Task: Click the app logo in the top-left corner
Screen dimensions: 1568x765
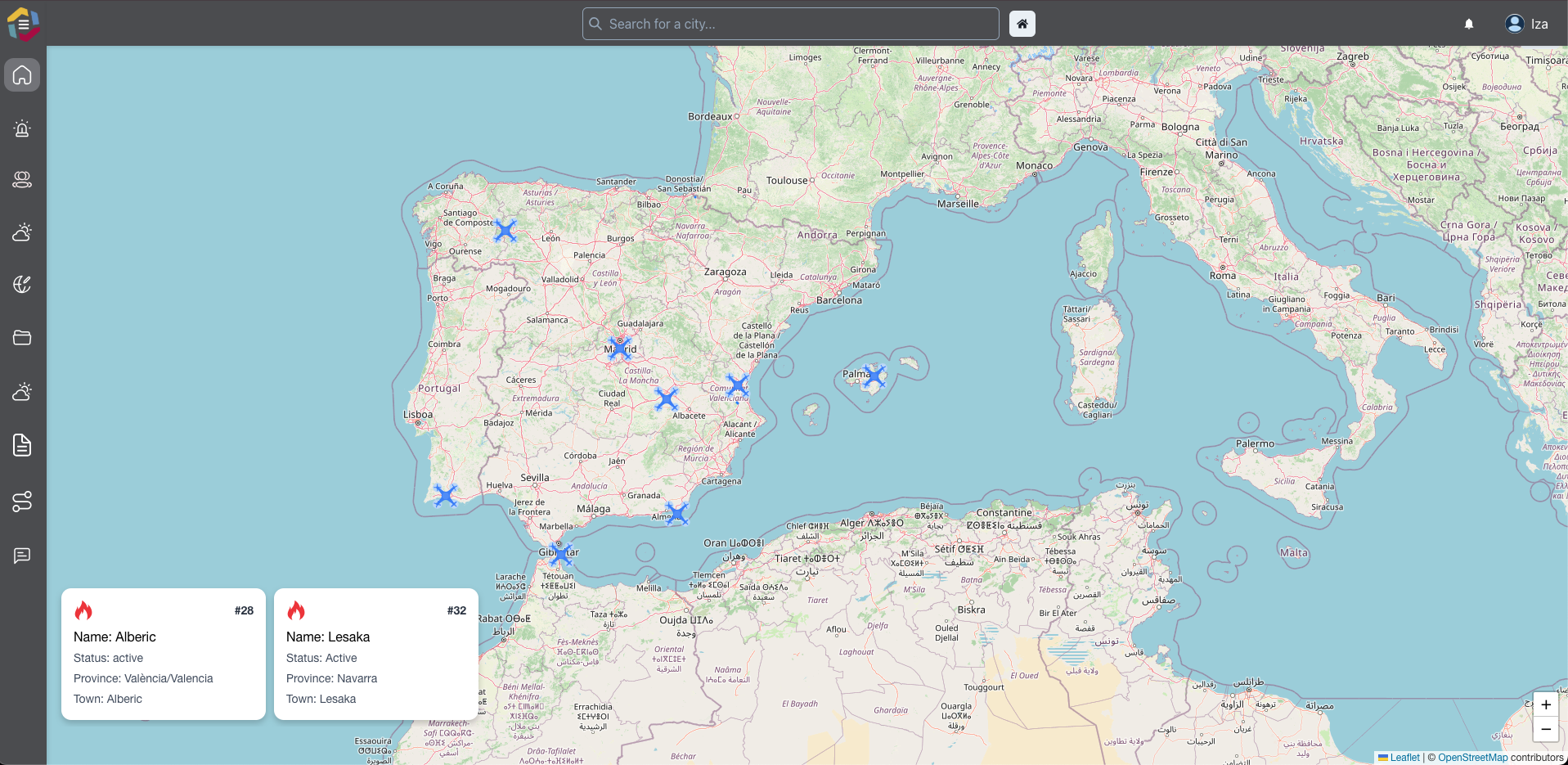Action: click(x=23, y=23)
